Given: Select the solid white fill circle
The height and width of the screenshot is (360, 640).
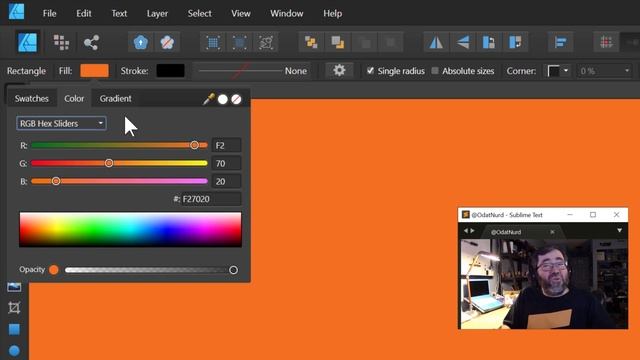Looking at the screenshot, I should (222, 99).
